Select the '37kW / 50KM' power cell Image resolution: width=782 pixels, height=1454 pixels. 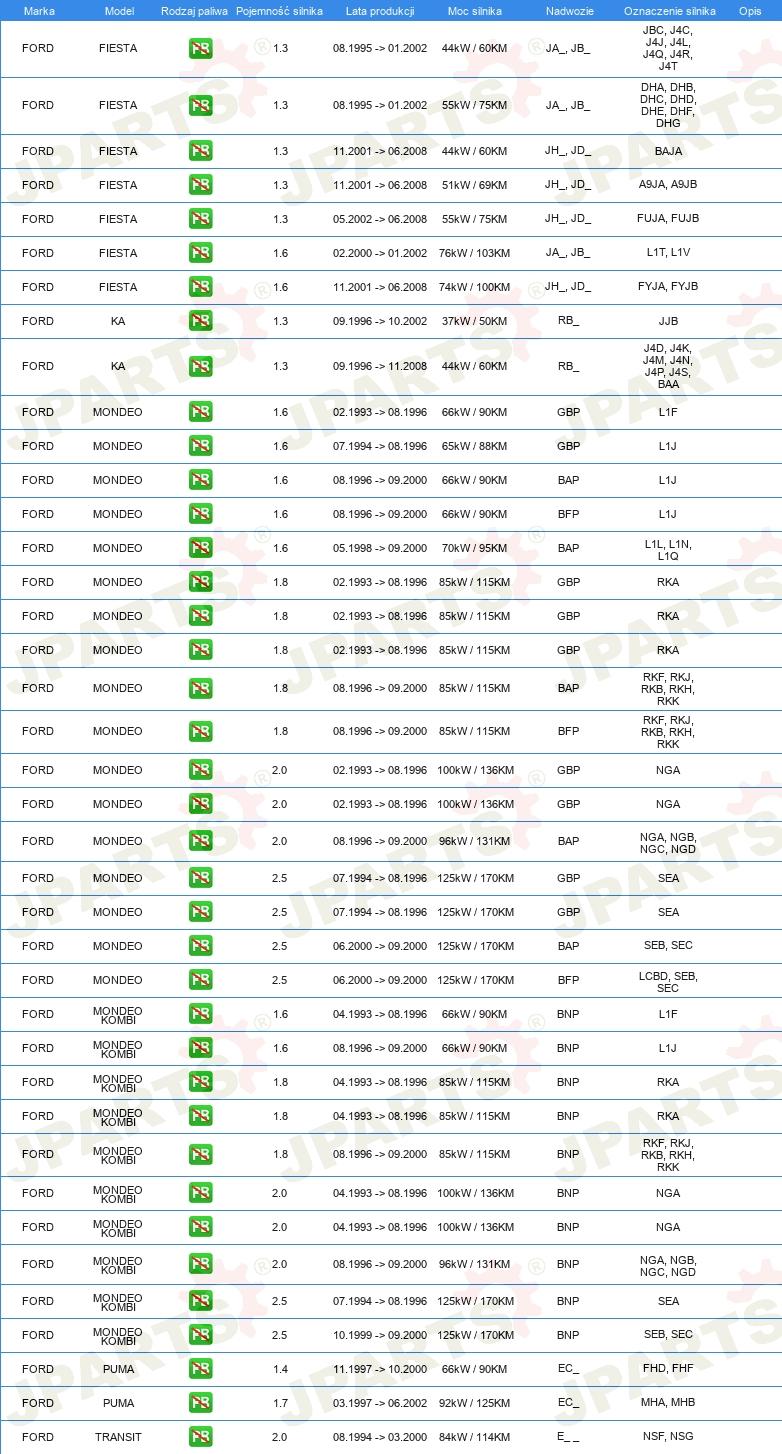pos(474,321)
